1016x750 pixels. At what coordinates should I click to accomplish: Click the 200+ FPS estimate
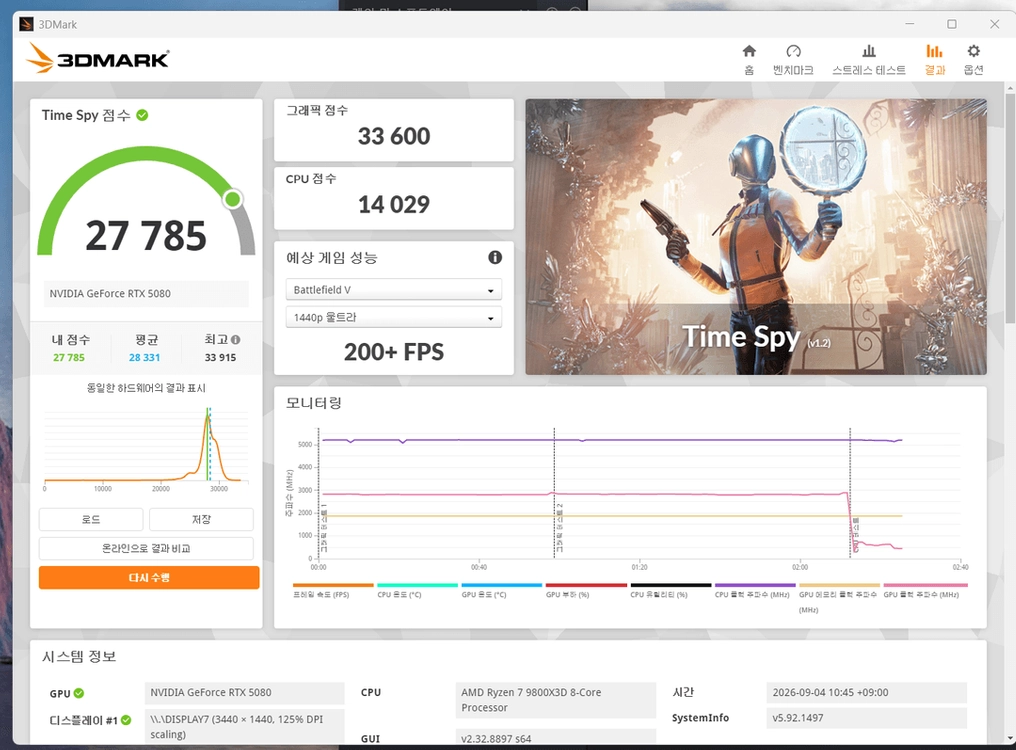(394, 352)
